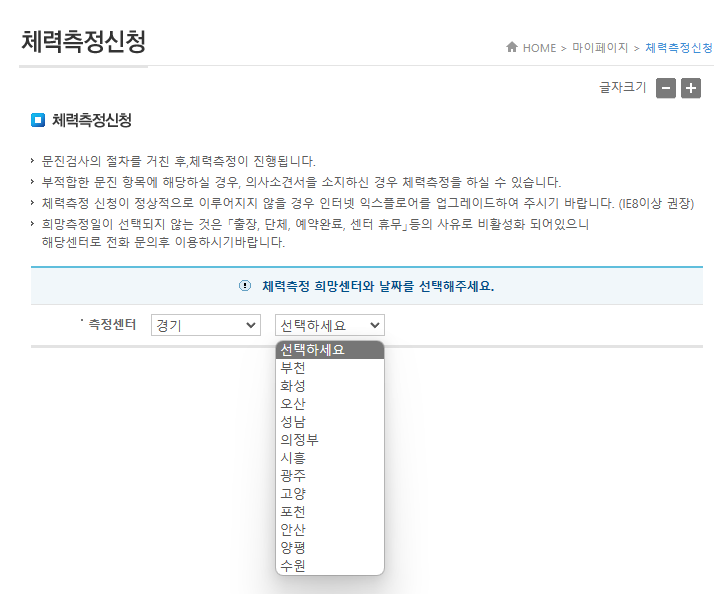Choose 양평 from the center list
The image size is (728, 594).
pyautogui.click(x=330, y=548)
